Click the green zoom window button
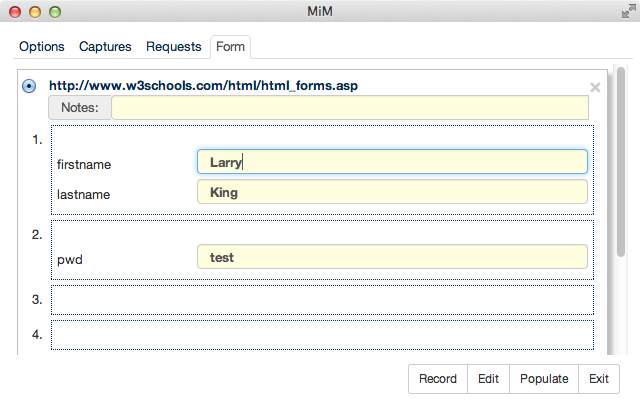This screenshot has width=640, height=400. 55,12
